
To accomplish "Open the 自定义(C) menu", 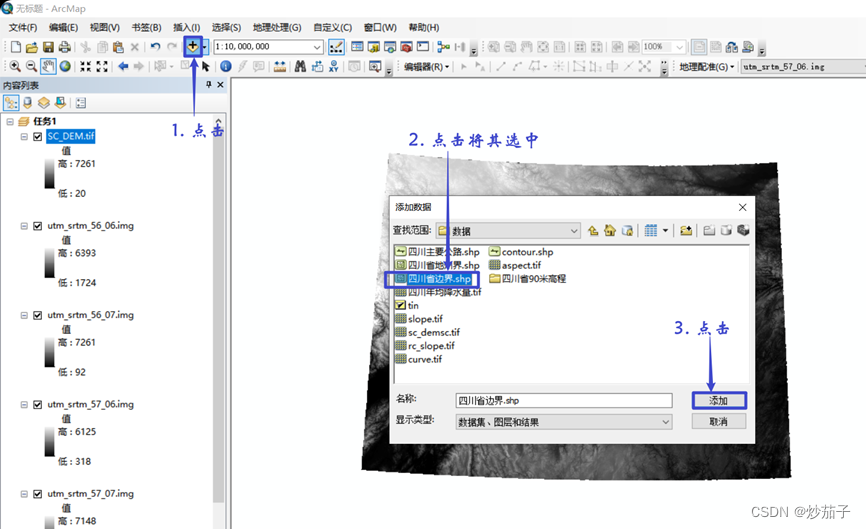I will pos(332,28).
